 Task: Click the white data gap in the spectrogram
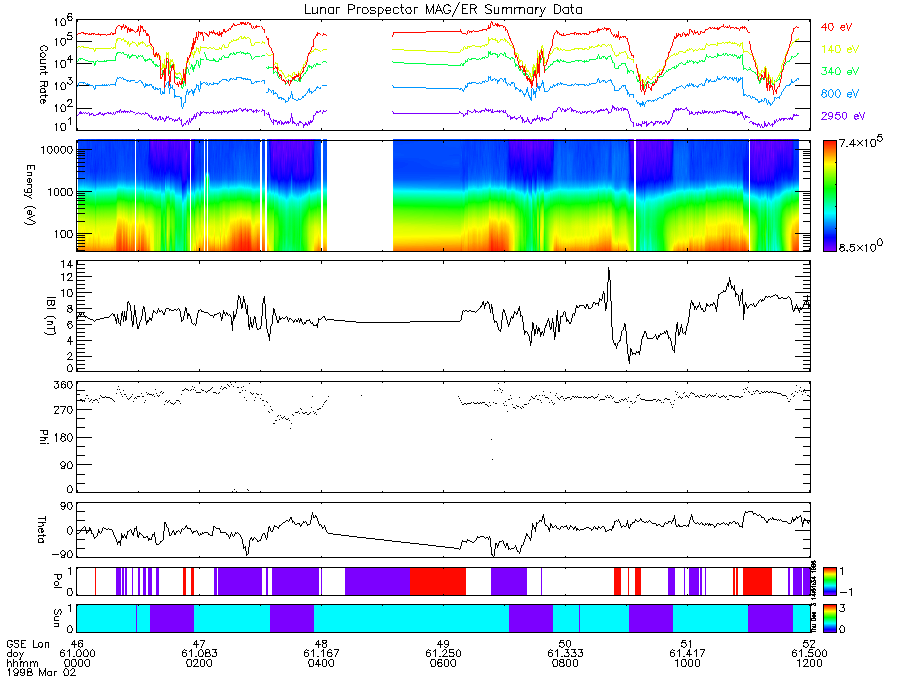click(360, 195)
